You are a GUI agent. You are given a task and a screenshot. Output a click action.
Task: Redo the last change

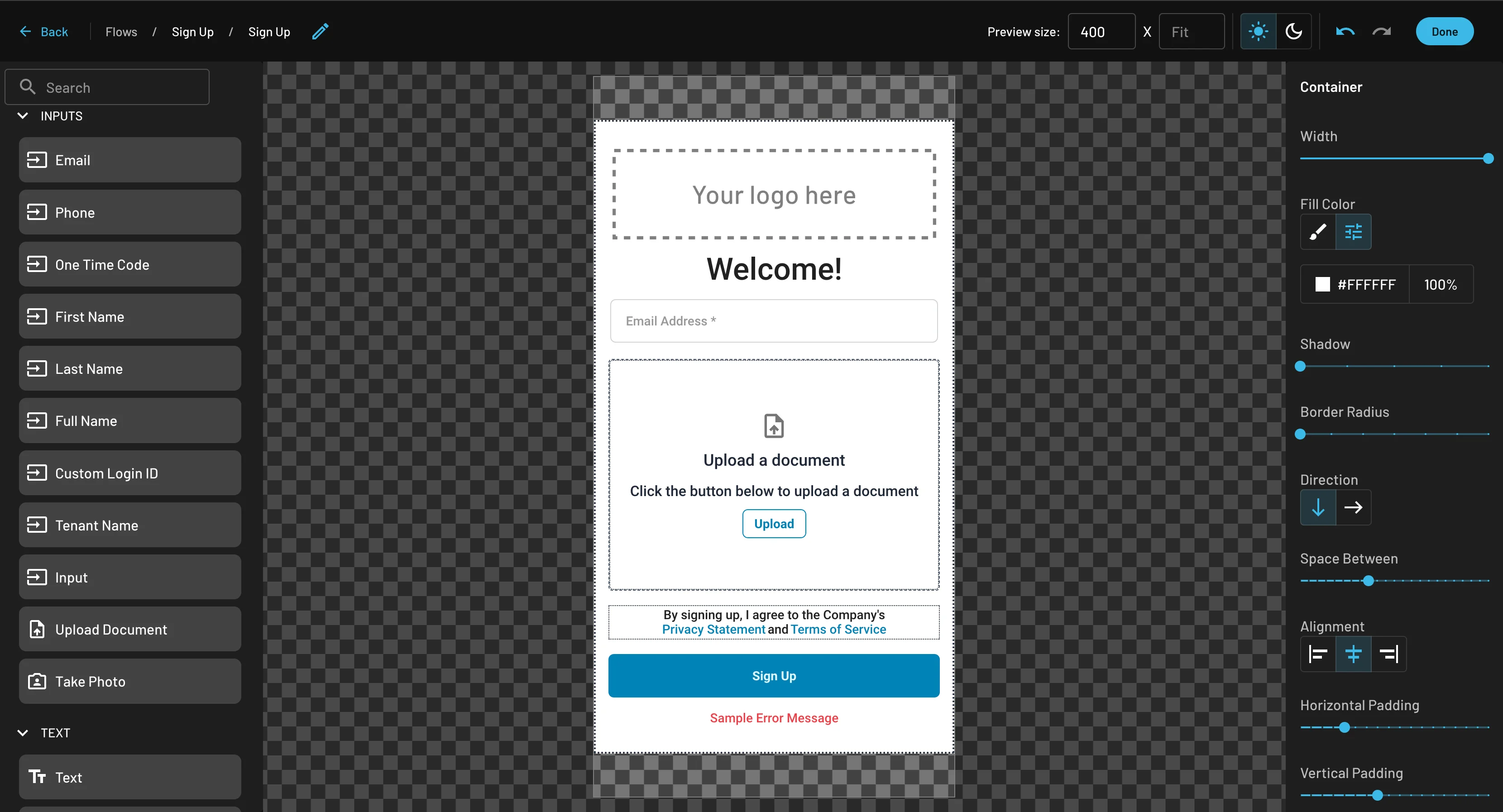[x=1381, y=31]
